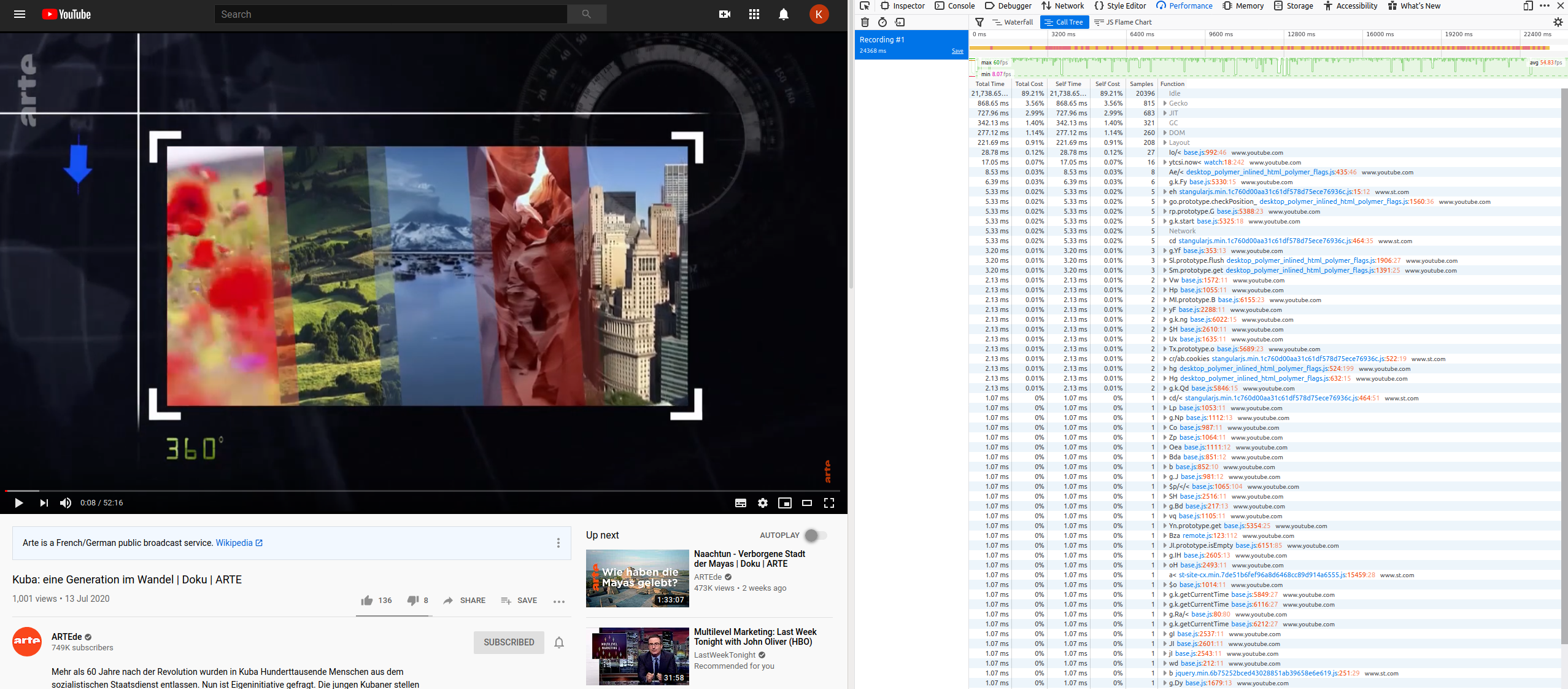Click the YouTube search field
The image size is (1568, 689).
pos(390,14)
